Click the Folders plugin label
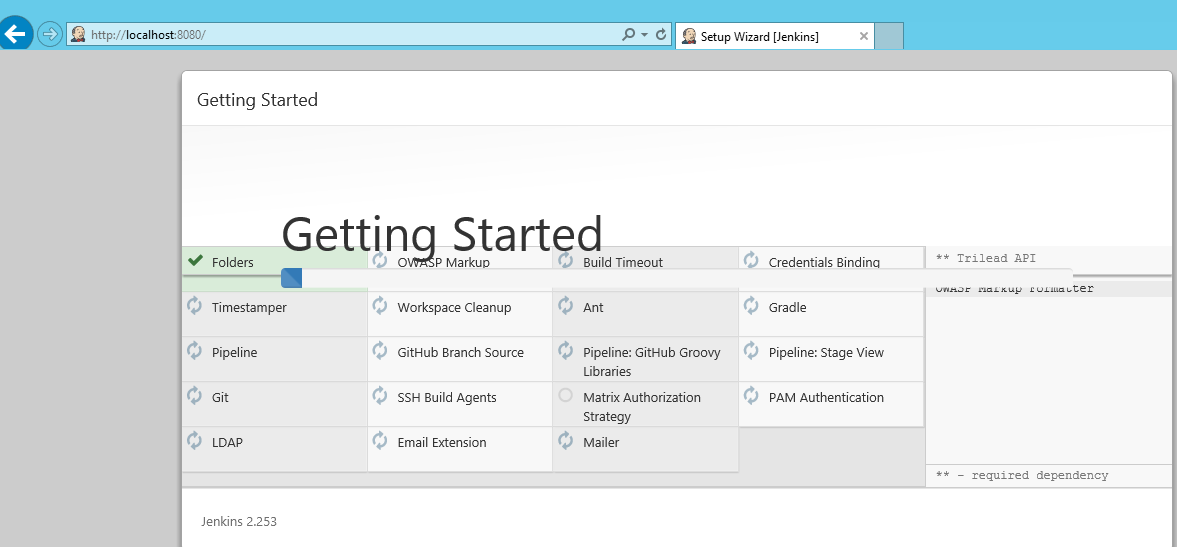 (x=233, y=263)
